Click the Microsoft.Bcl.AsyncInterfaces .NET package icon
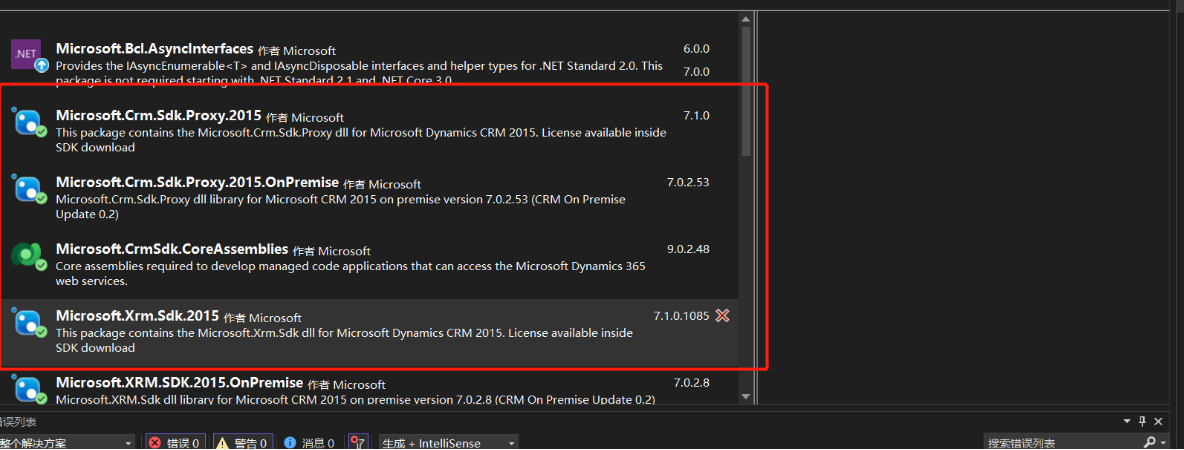 click(x=30, y=55)
